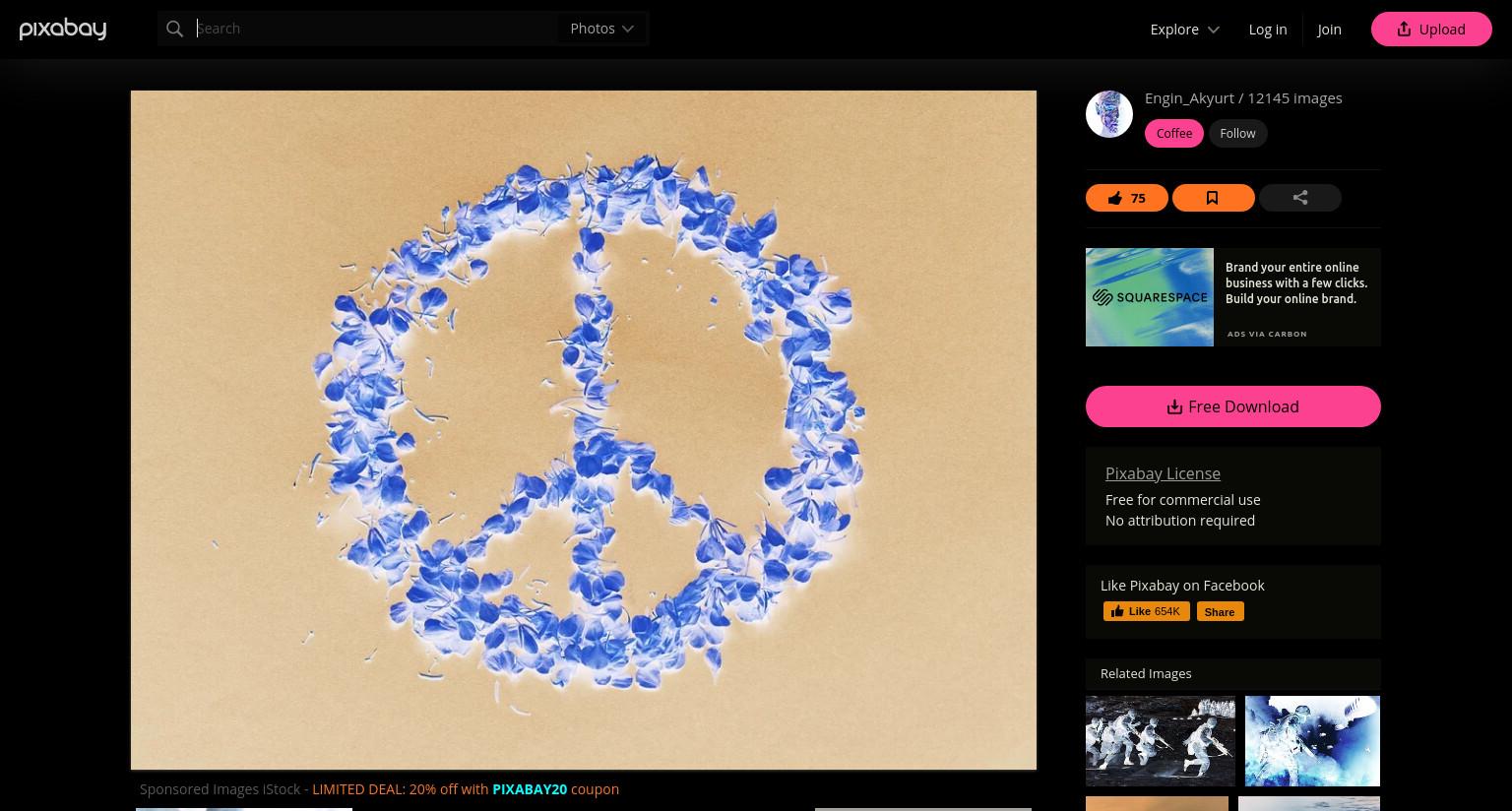Click the Free Download button
Viewport: 1512px width, 811px height.
(x=1233, y=406)
